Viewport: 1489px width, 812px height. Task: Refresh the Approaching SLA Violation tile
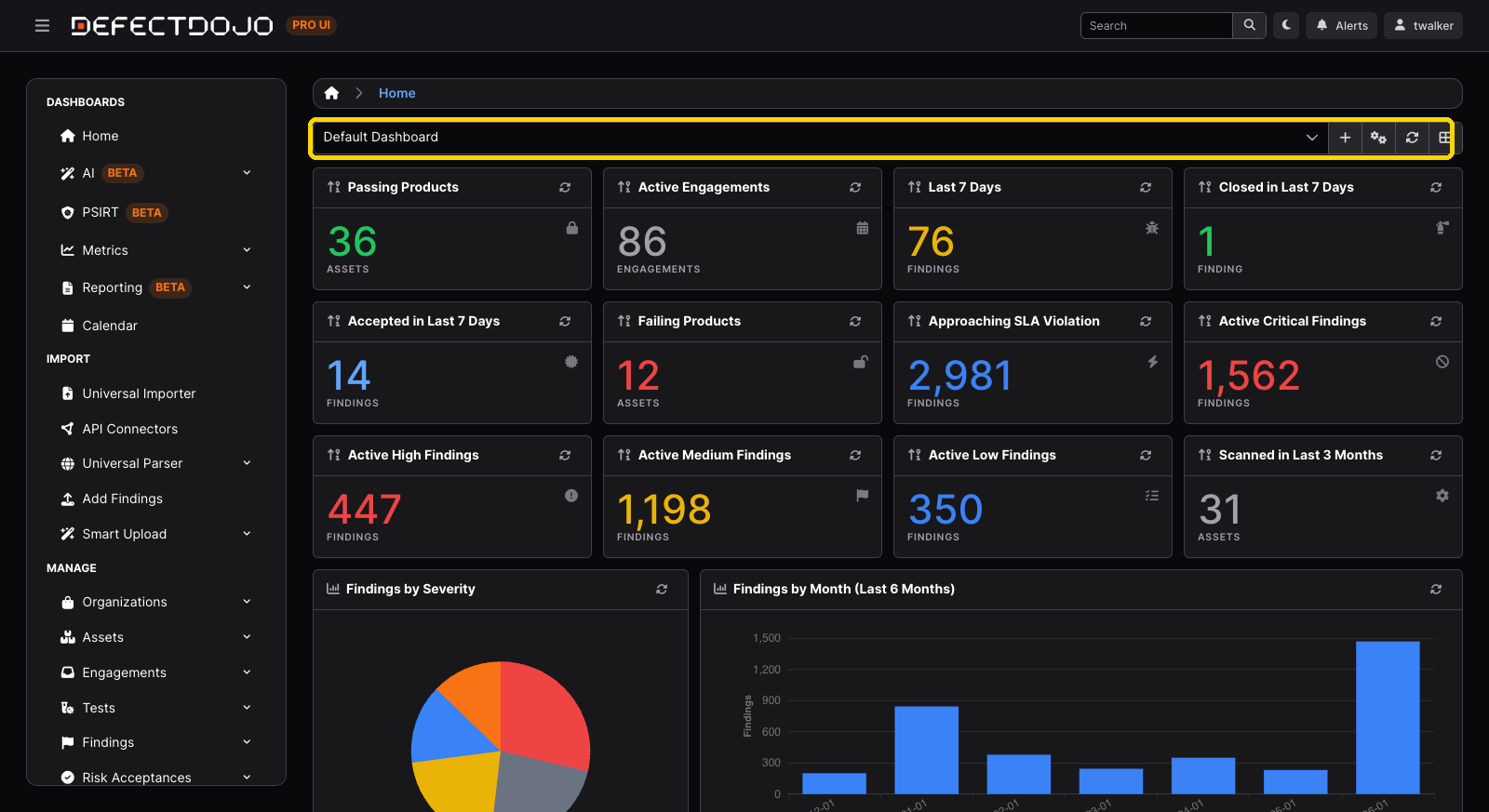click(1146, 321)
